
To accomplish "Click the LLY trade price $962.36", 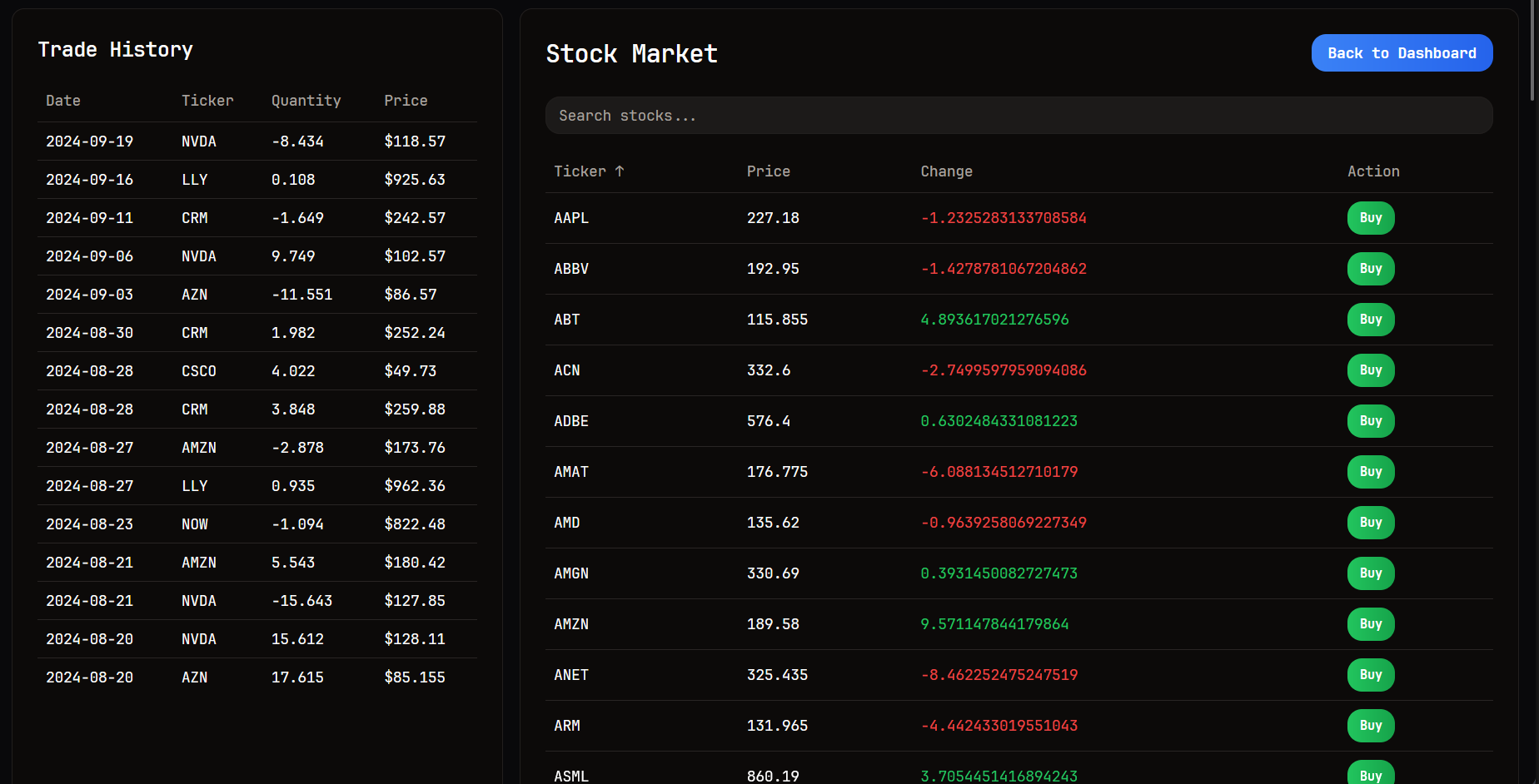I will [415, 486].
